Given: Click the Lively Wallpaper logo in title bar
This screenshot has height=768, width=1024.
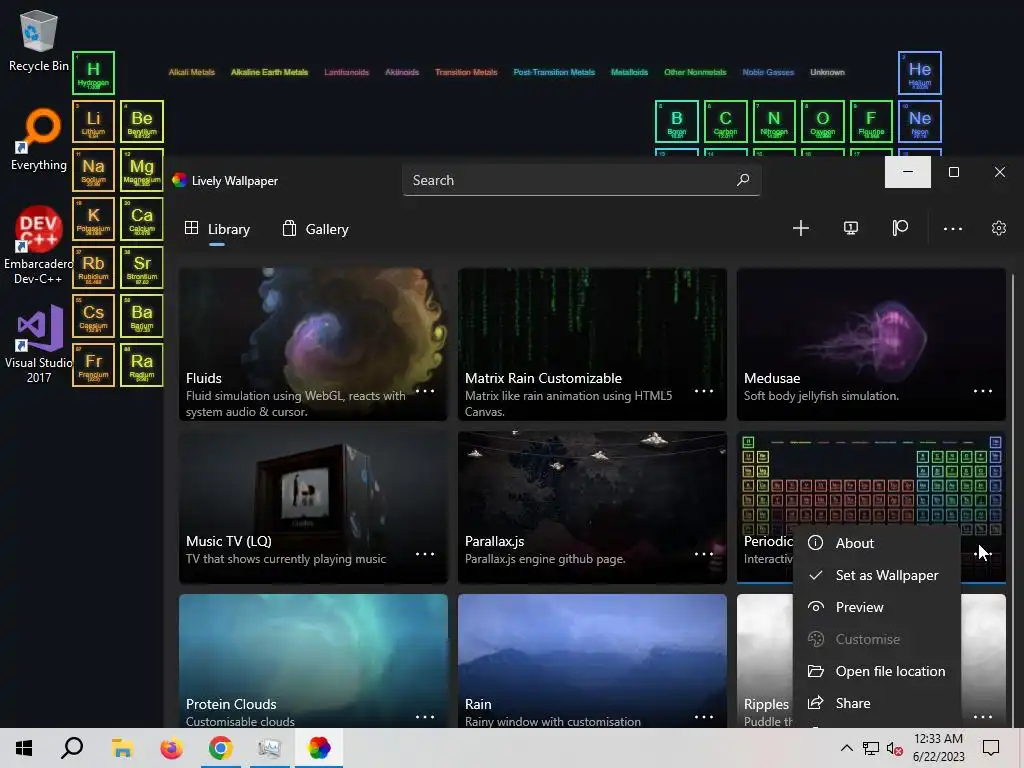Looking at the screenshot, I should pos(179,180).
